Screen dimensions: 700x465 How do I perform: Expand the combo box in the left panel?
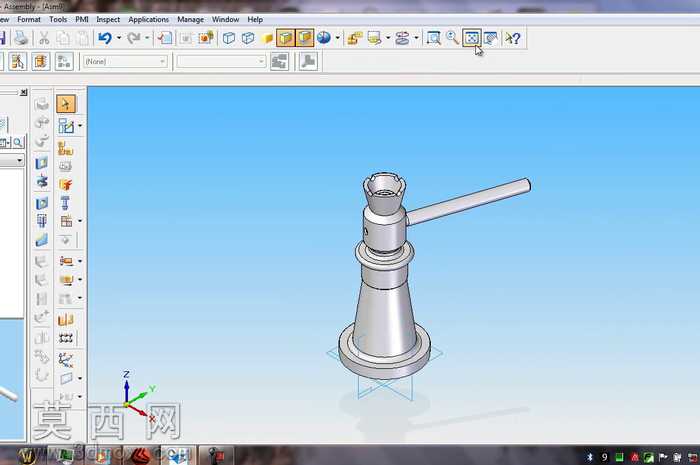point(20,160)
